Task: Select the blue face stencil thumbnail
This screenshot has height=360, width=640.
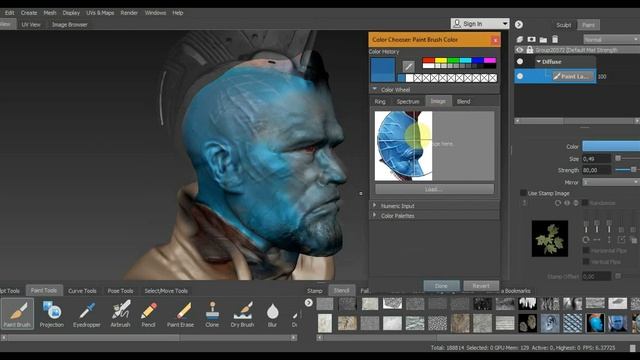Action: pos(617,323)
